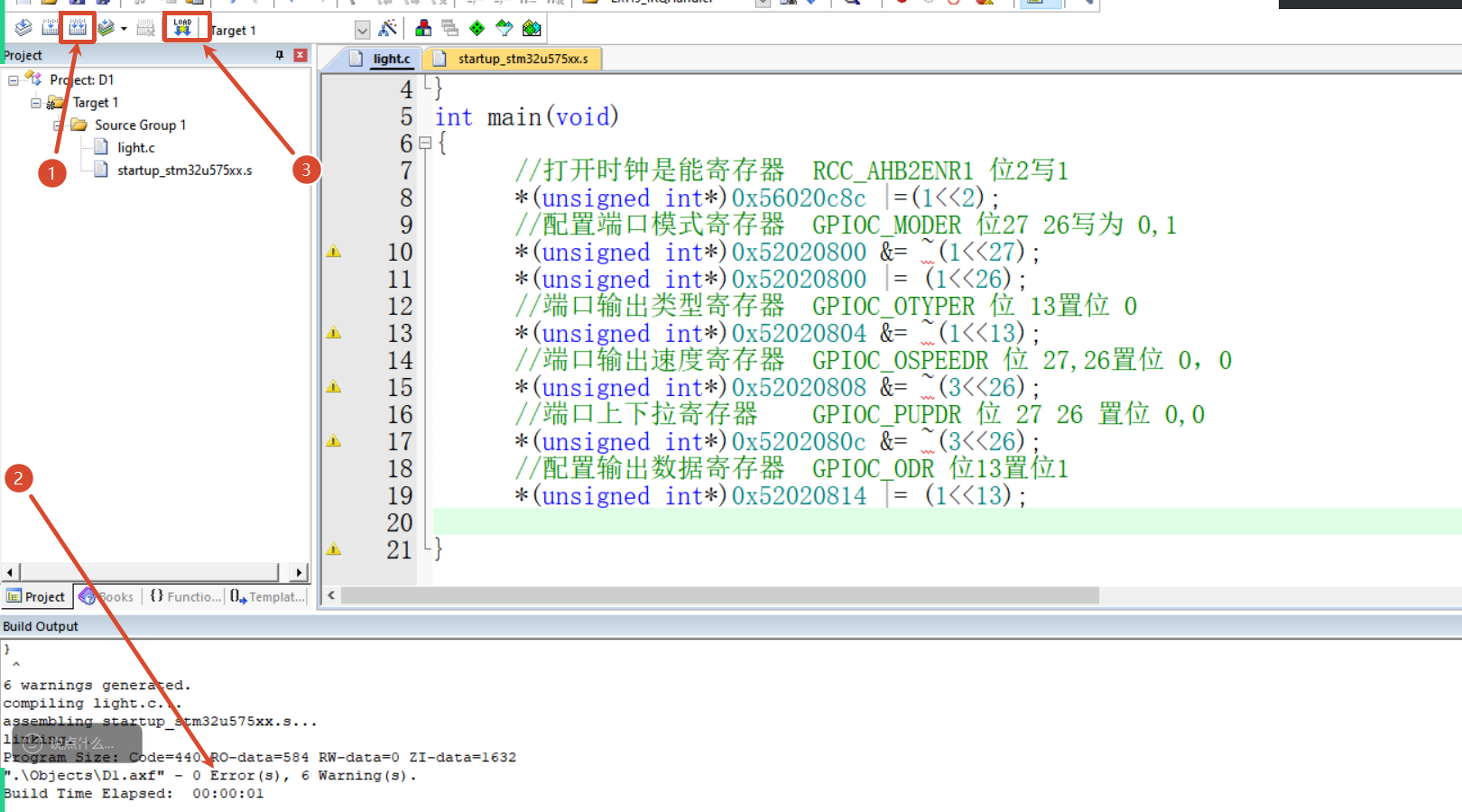
Task: Open the Functions tab at panel bottom
Action: (184, 597)
